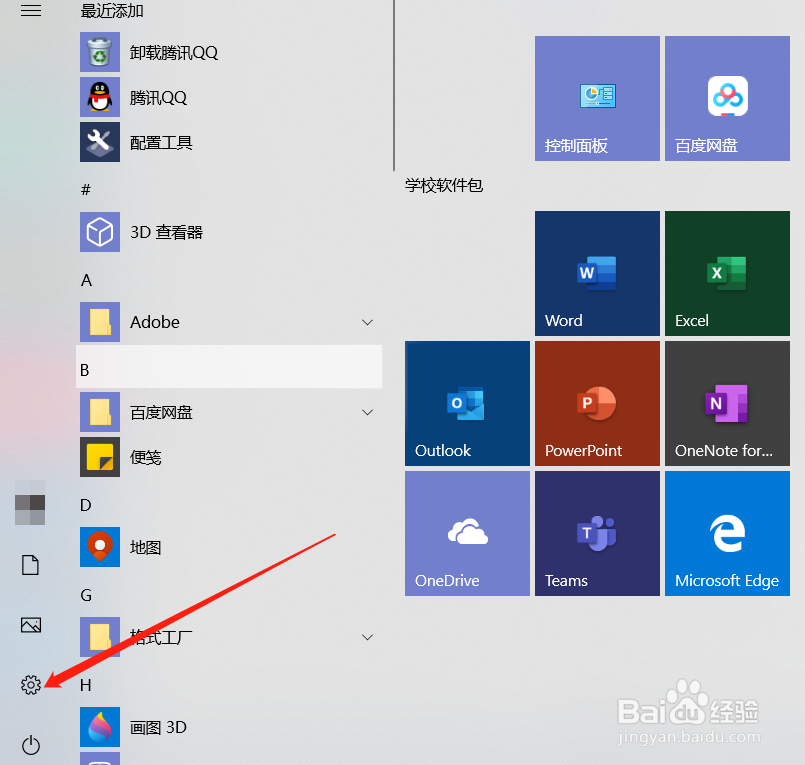
Task: Open Settings via the gear icon
Action: (x=31, y=684)
